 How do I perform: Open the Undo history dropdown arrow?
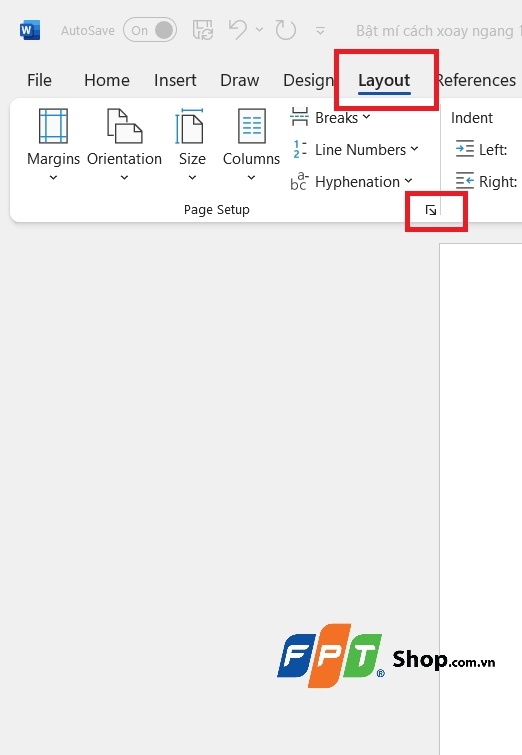259,30
